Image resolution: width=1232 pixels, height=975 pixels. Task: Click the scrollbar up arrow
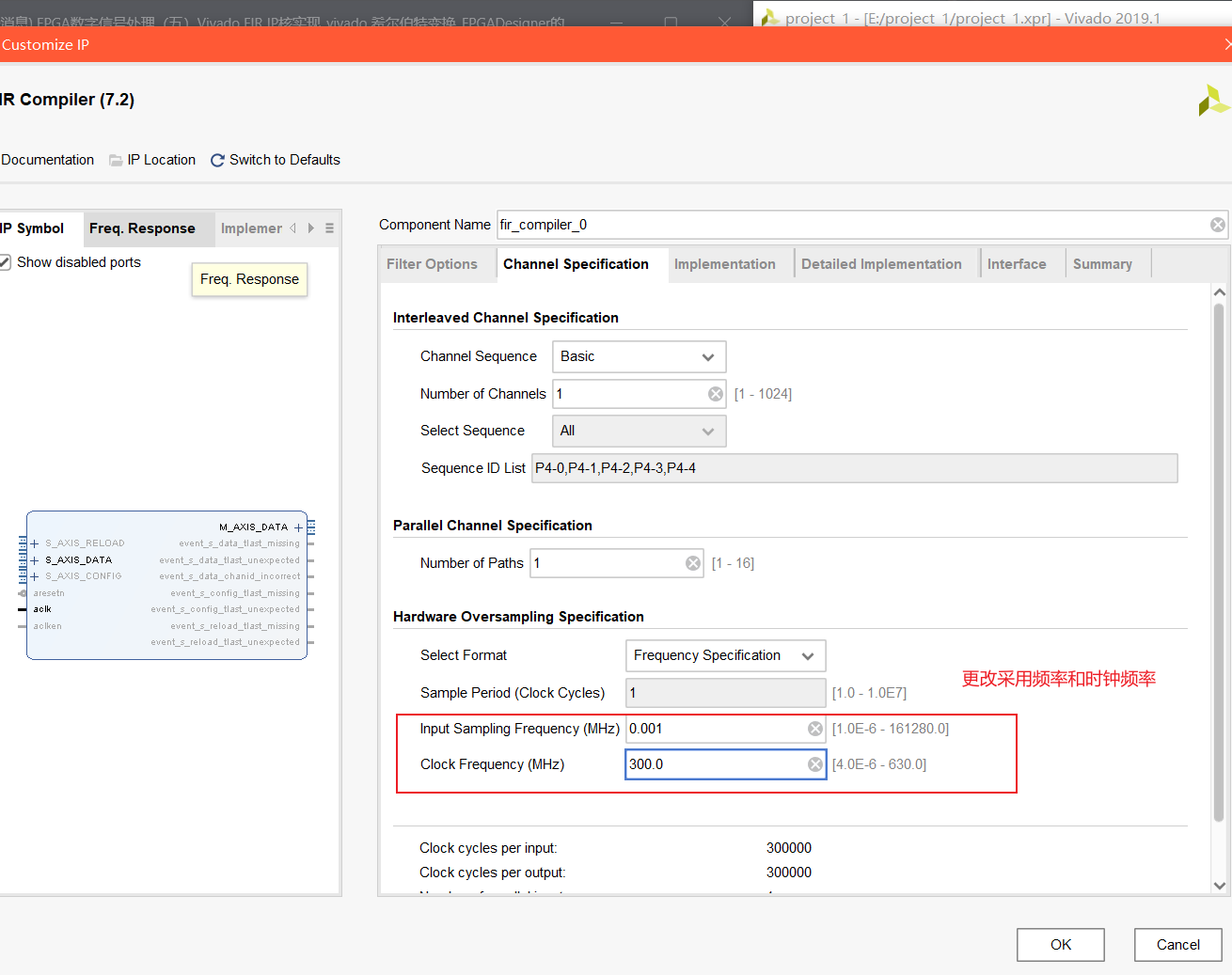pos(1220,292)
